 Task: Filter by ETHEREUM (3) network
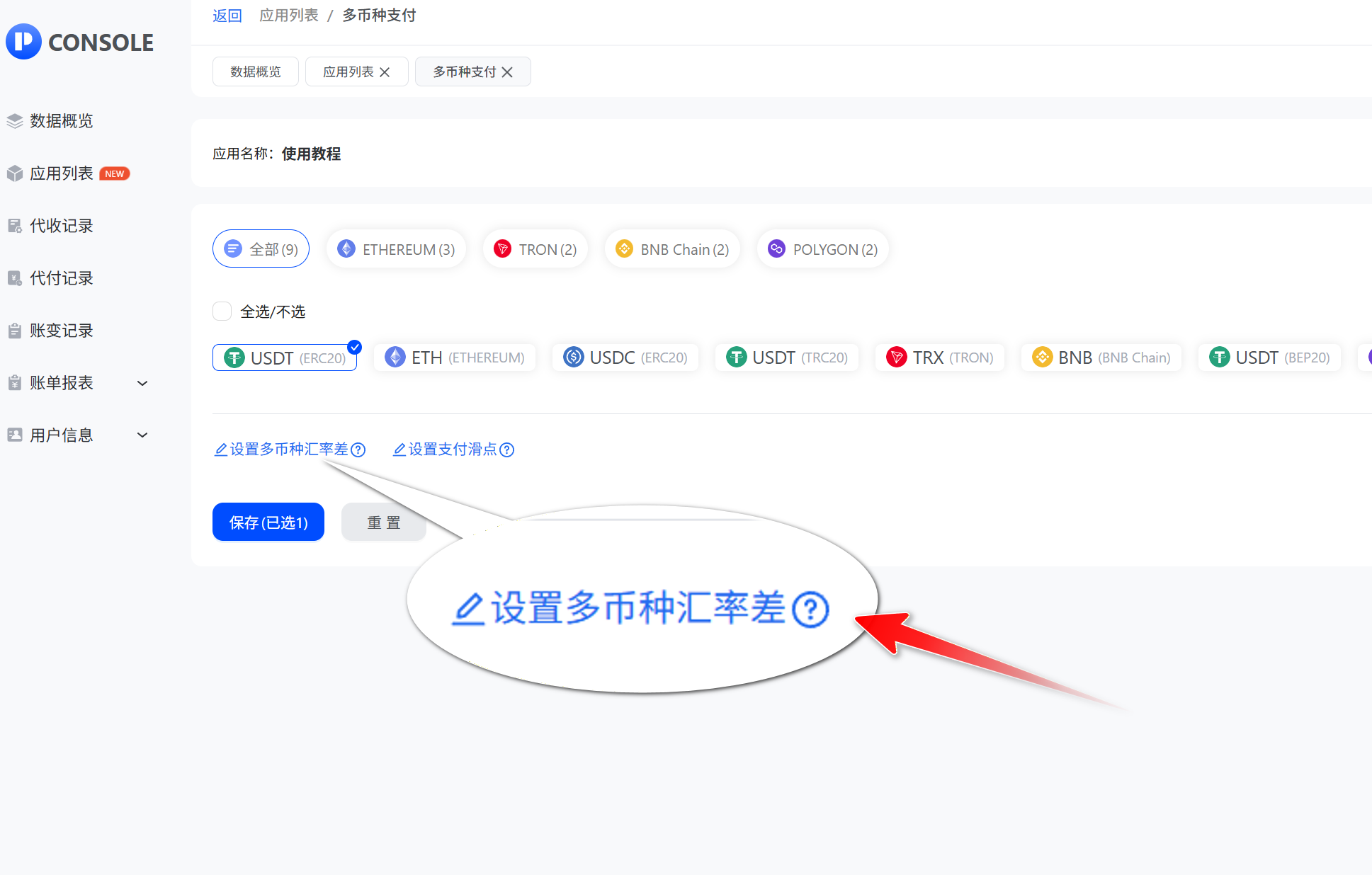click(x=396, y=249)
